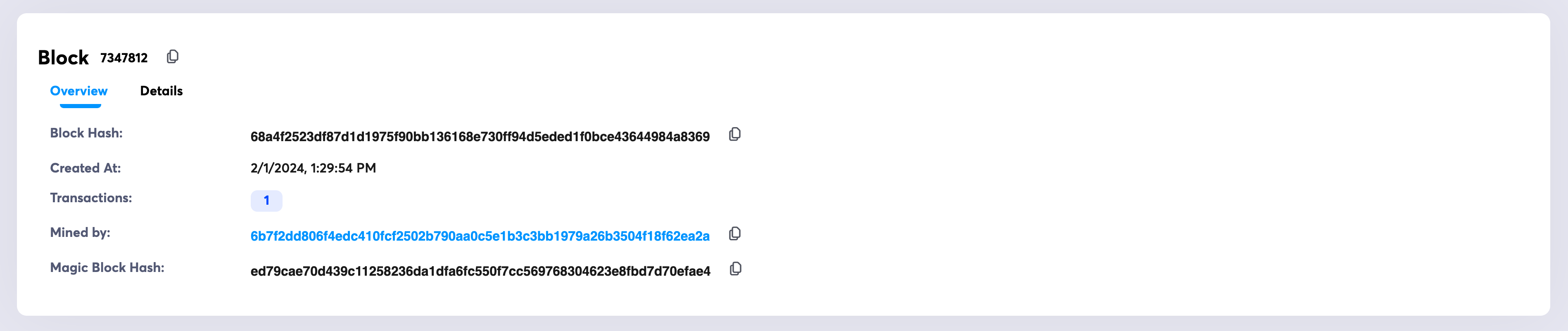The image size is (1568, 331).
Task: Click the Created At timestamp value
Action: [x=313, y=168]
